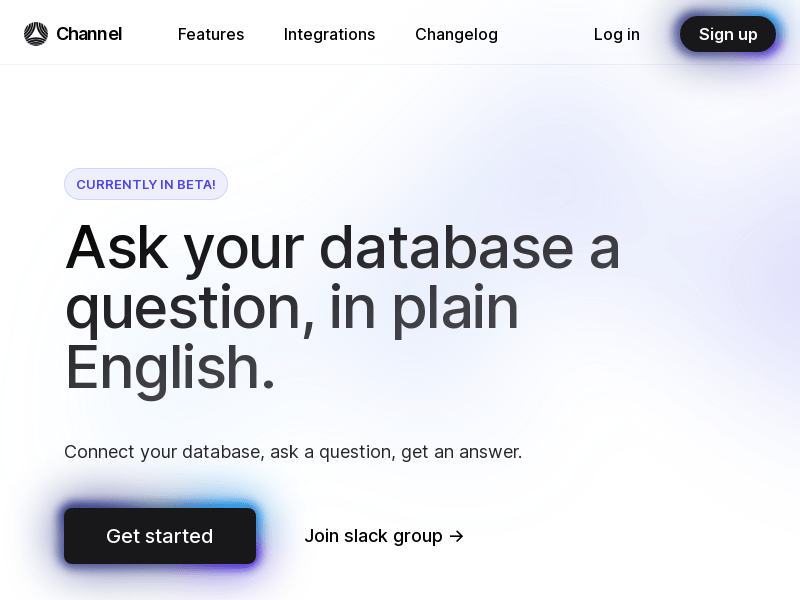This screenshot has width=800, height=600.
Task: Click the Channel logo icon
Action: coord(36,34)
